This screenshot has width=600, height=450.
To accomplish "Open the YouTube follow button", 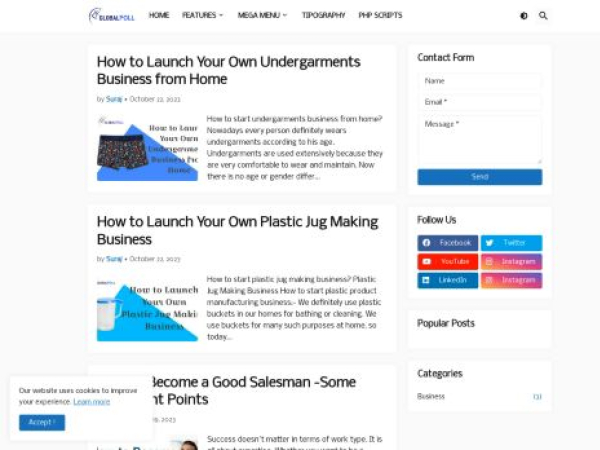I will (x=448, y=261).
